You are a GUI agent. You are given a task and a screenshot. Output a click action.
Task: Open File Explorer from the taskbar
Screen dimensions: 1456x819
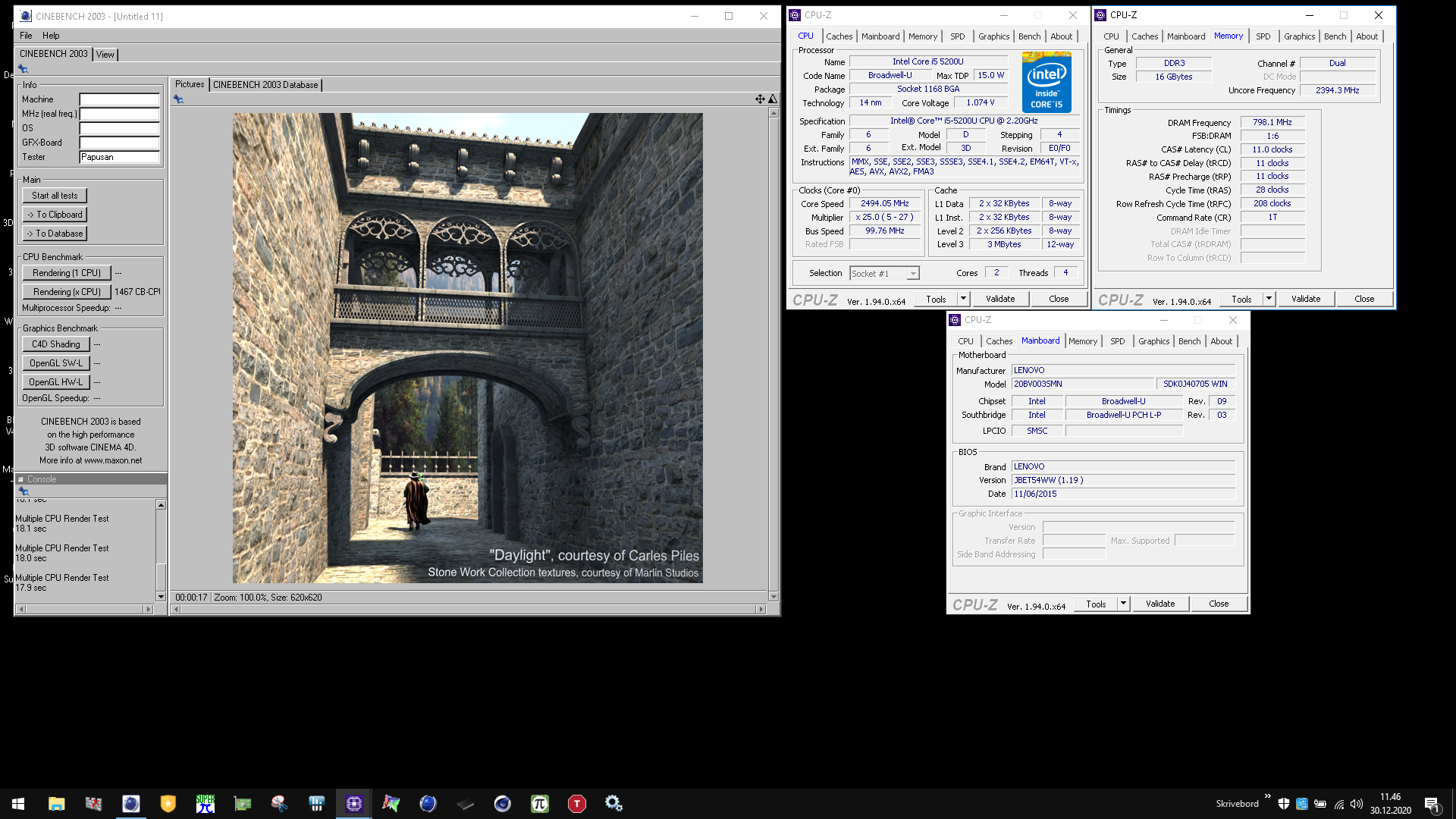[56, 804]
